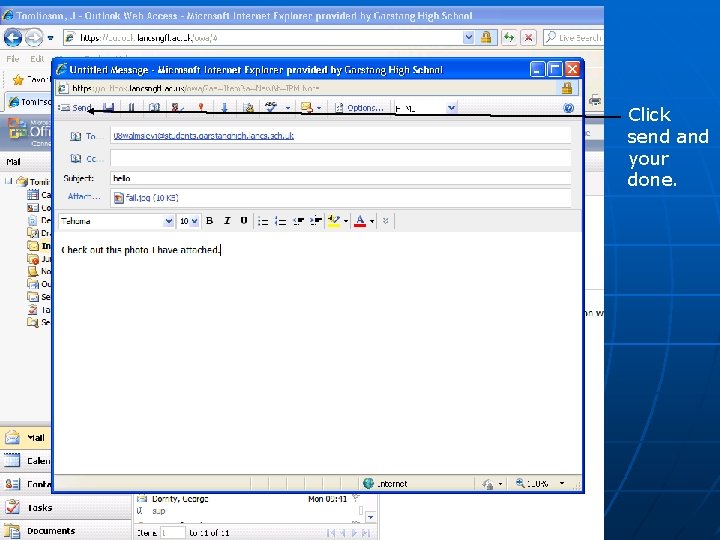The height and width of the screenshot is (540, 720).
Task: Set low importance with the blue down-arrow icon
Action: click(x=224, y=107)
